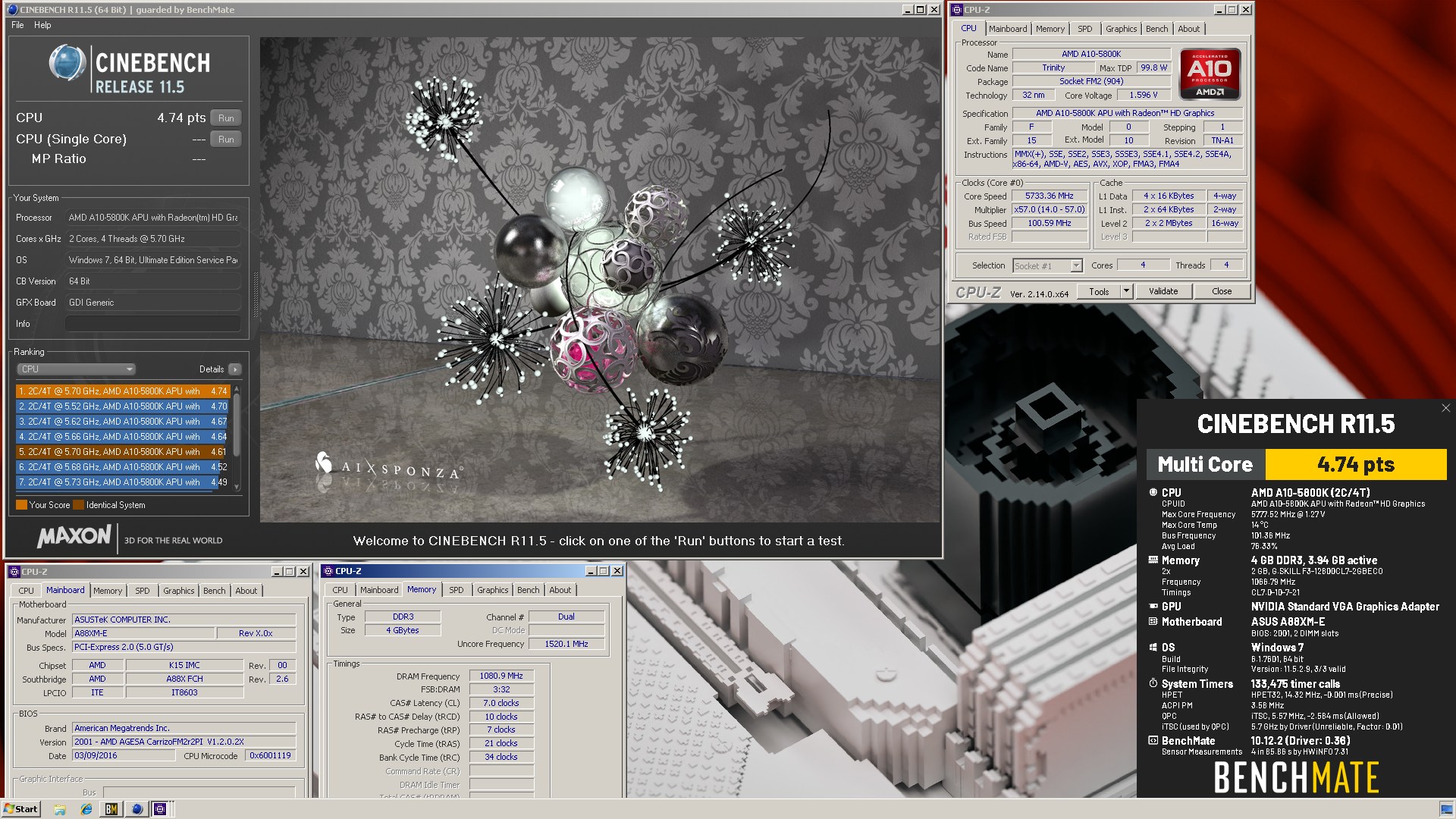Run the CPU multi-core benchmark
This screenshot has width=1456, height=819.
pos(226,118)
